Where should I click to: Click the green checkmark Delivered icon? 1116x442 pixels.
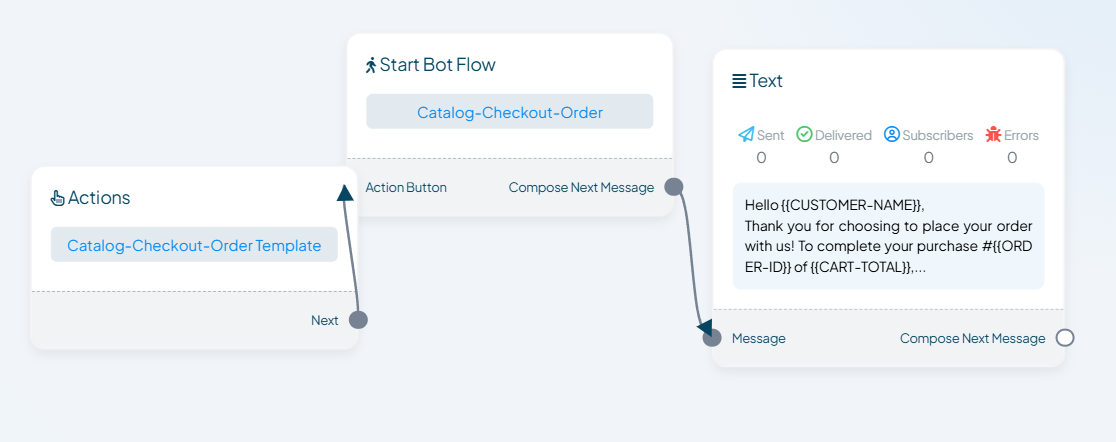[x=804, y=135]
